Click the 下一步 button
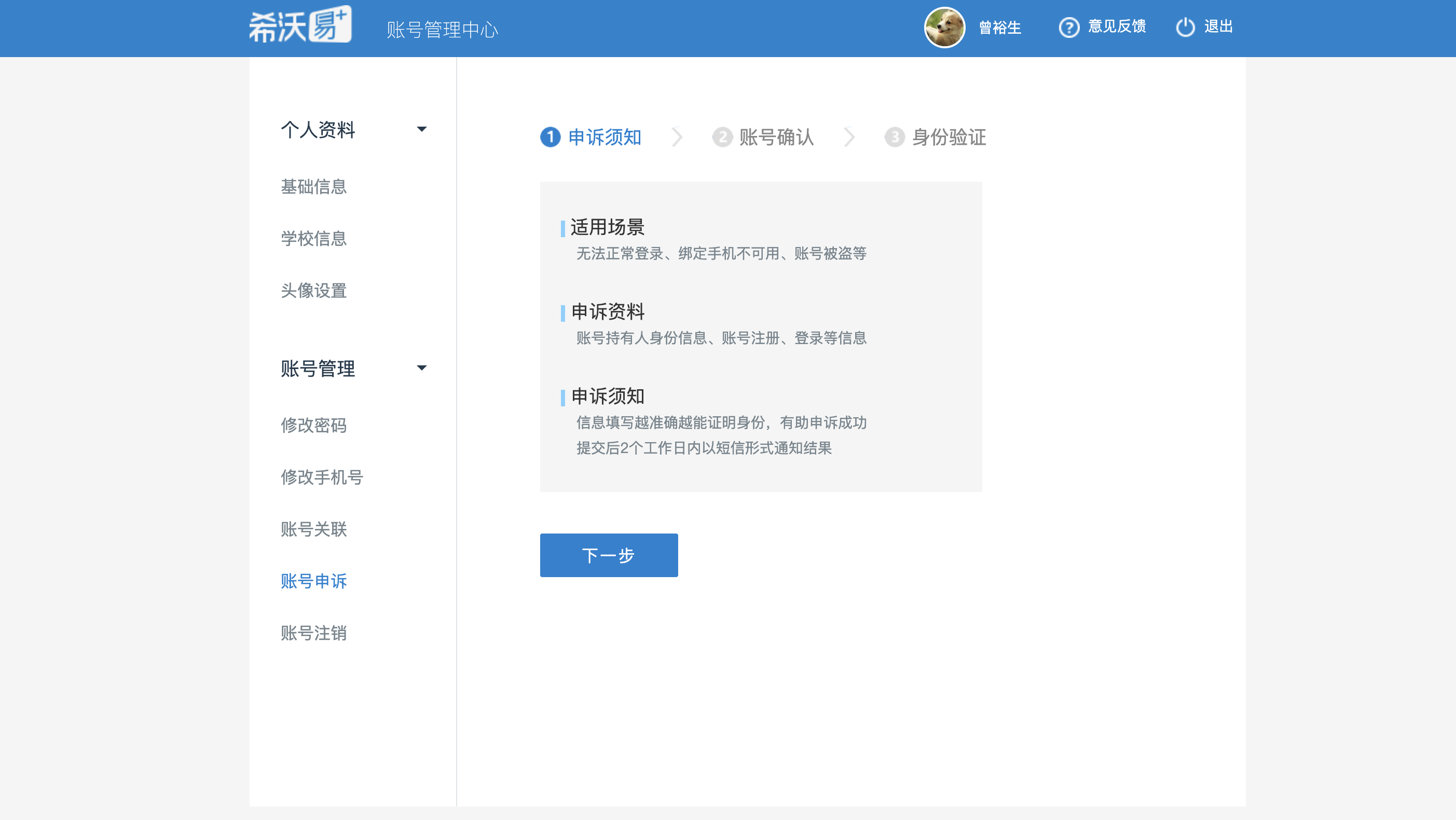Viewport: 1456px width, 820px height. [x=609, y=555]
